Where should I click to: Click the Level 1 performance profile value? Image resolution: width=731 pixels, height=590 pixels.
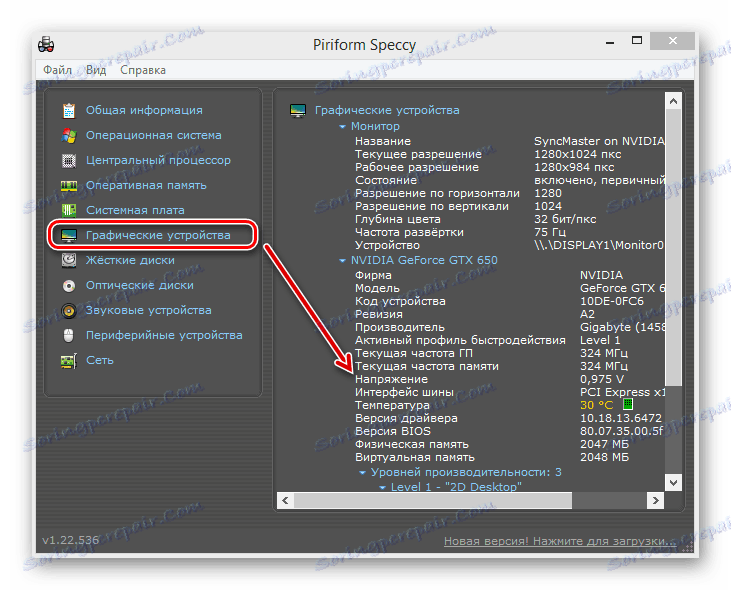600,340
